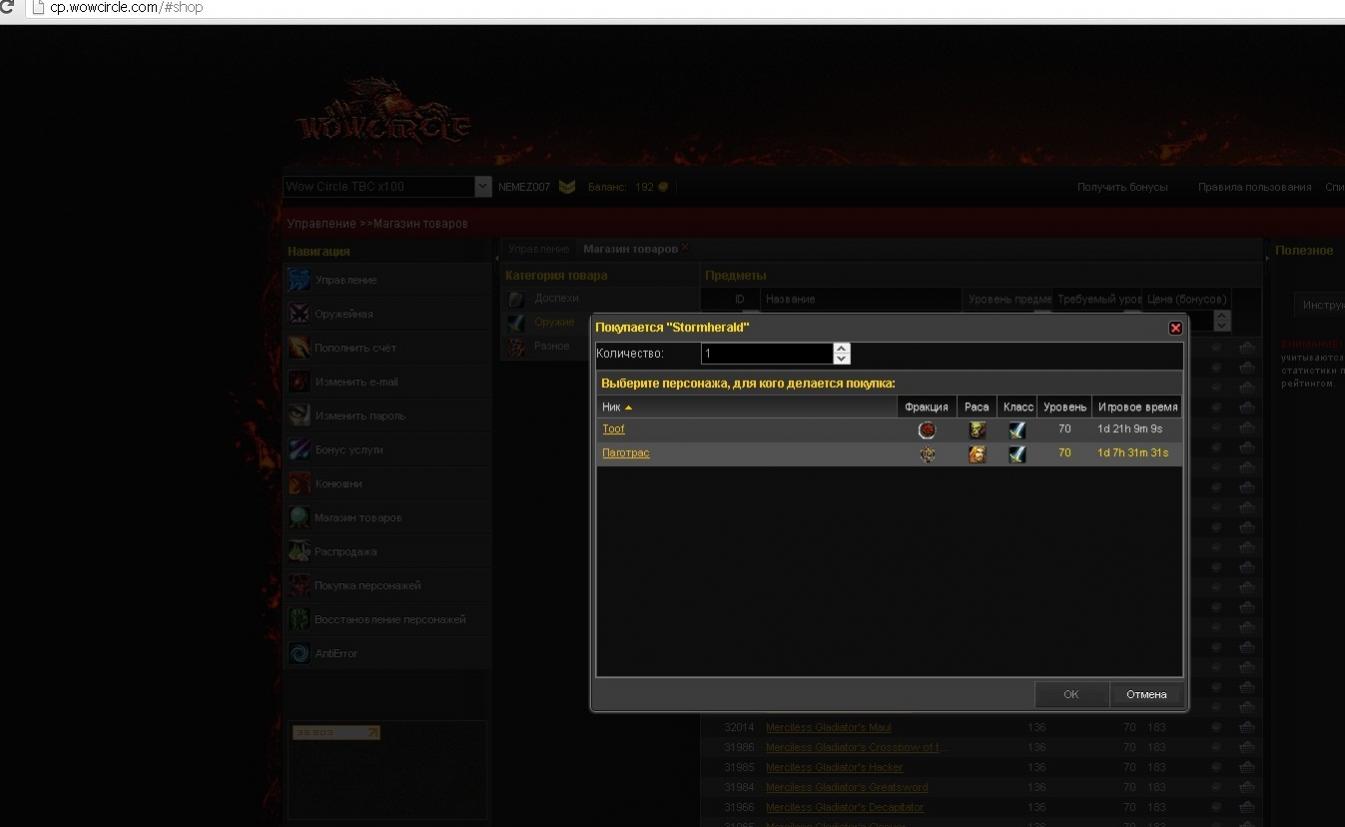This screenshot has width=1345, height=827.
Task: Select character Паготрас link
Action: 625,454
